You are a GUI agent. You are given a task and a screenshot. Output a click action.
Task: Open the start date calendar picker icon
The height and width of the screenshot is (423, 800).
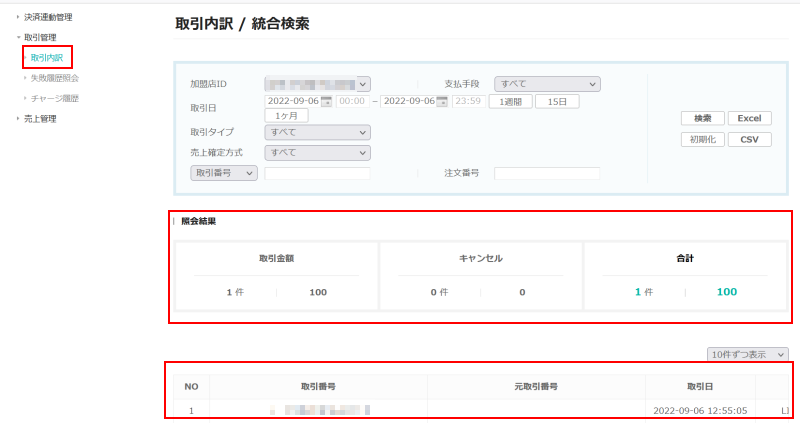(326, 102)
